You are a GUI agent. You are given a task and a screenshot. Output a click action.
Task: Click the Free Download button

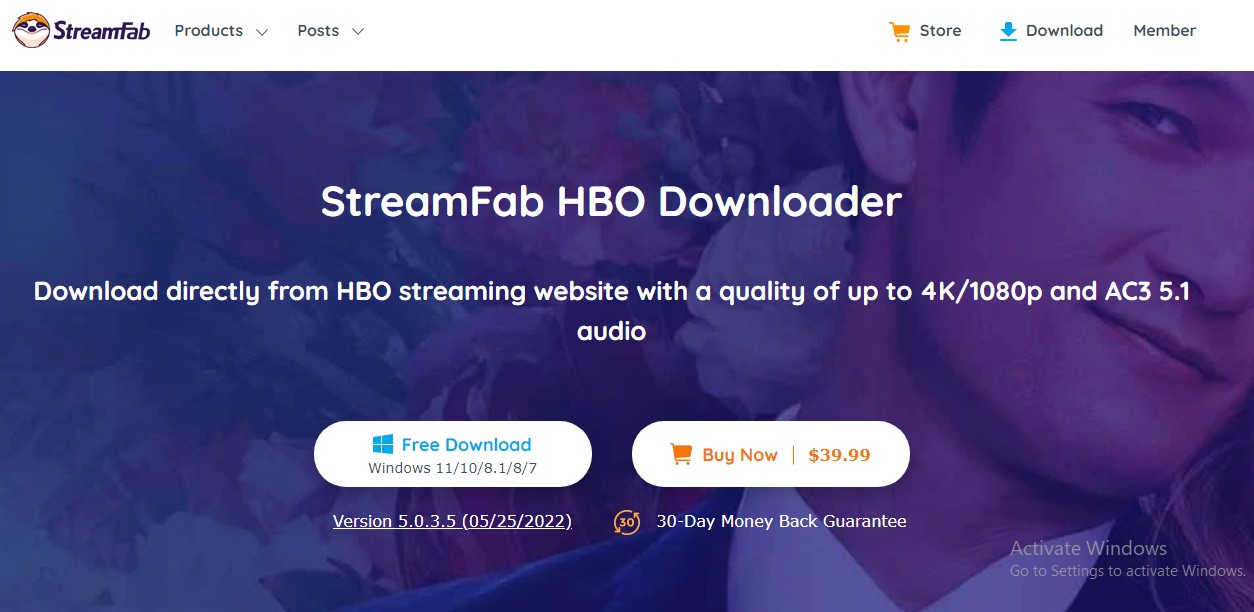tap(453, 454)
